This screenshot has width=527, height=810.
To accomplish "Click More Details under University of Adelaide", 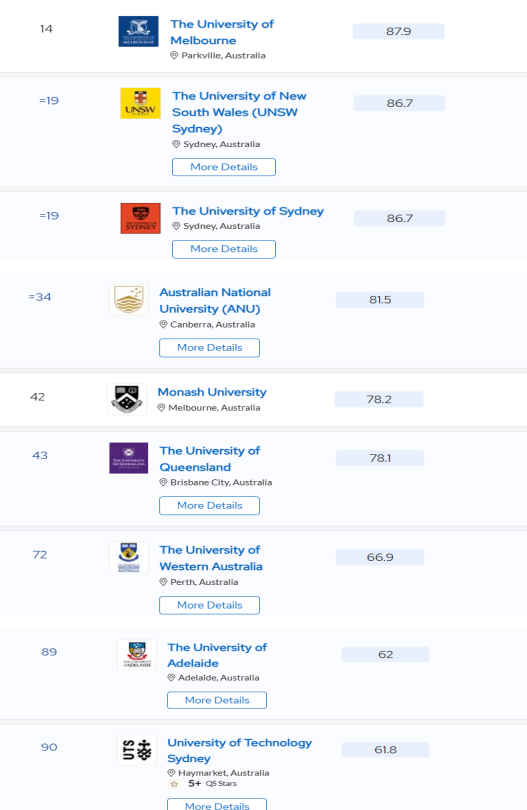I will (217, 700).
